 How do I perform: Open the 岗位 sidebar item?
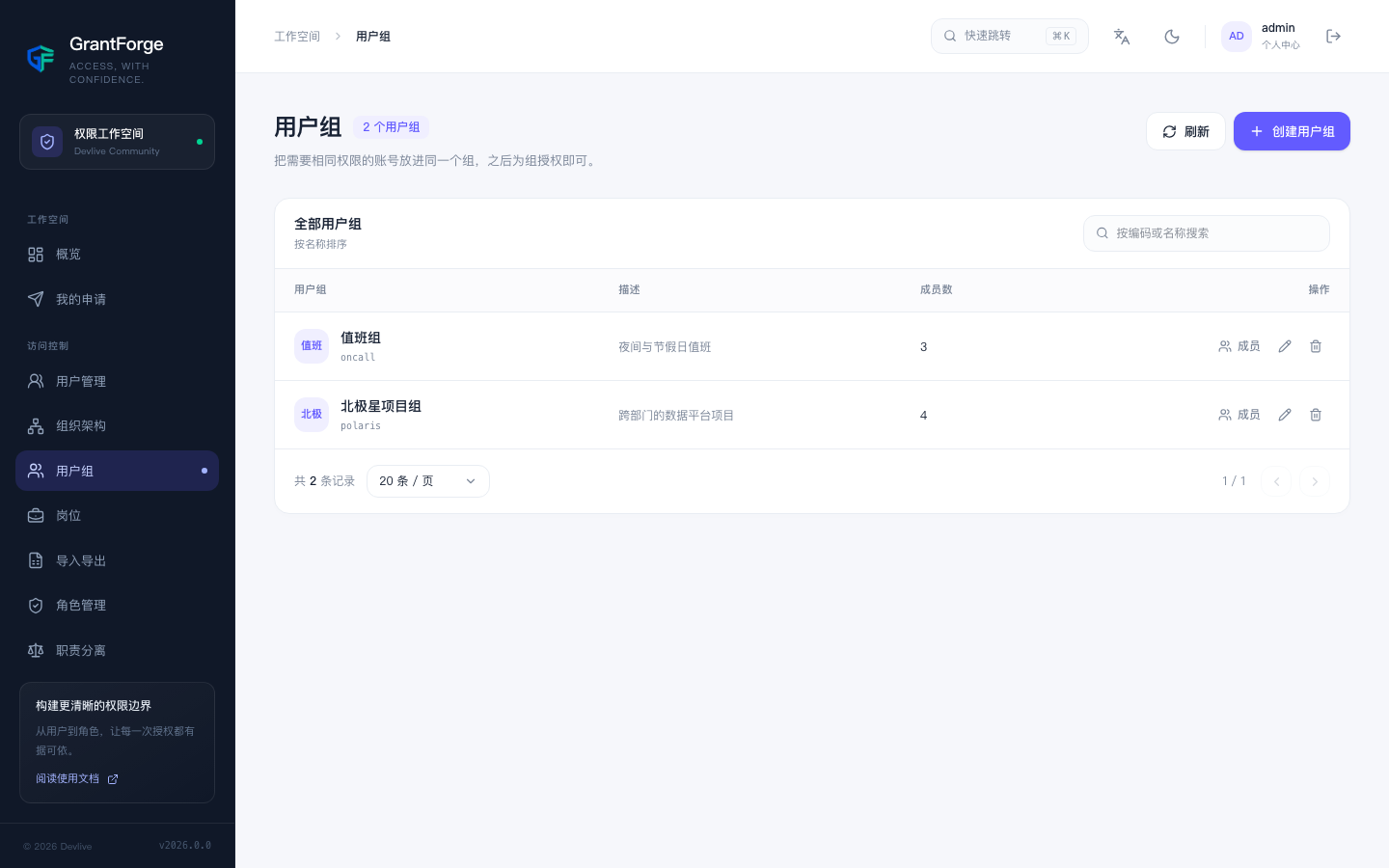[x=117, y=516]
